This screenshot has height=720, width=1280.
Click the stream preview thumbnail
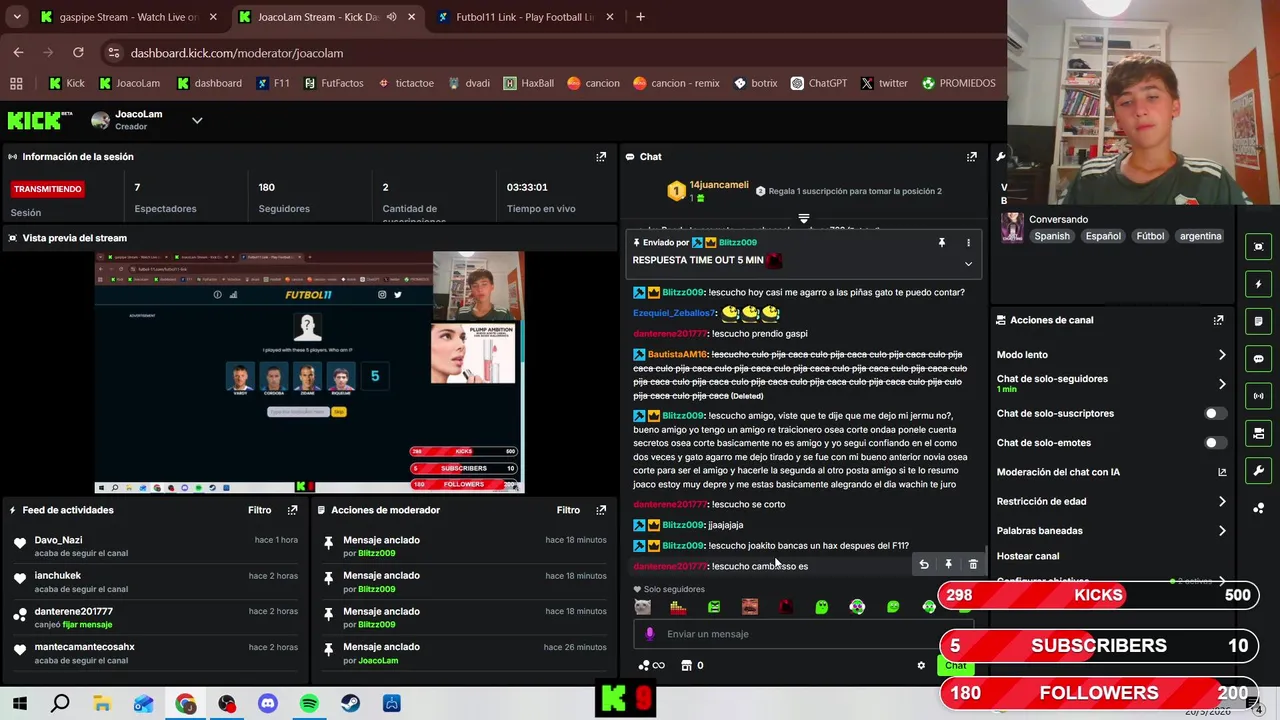[309, 372]
